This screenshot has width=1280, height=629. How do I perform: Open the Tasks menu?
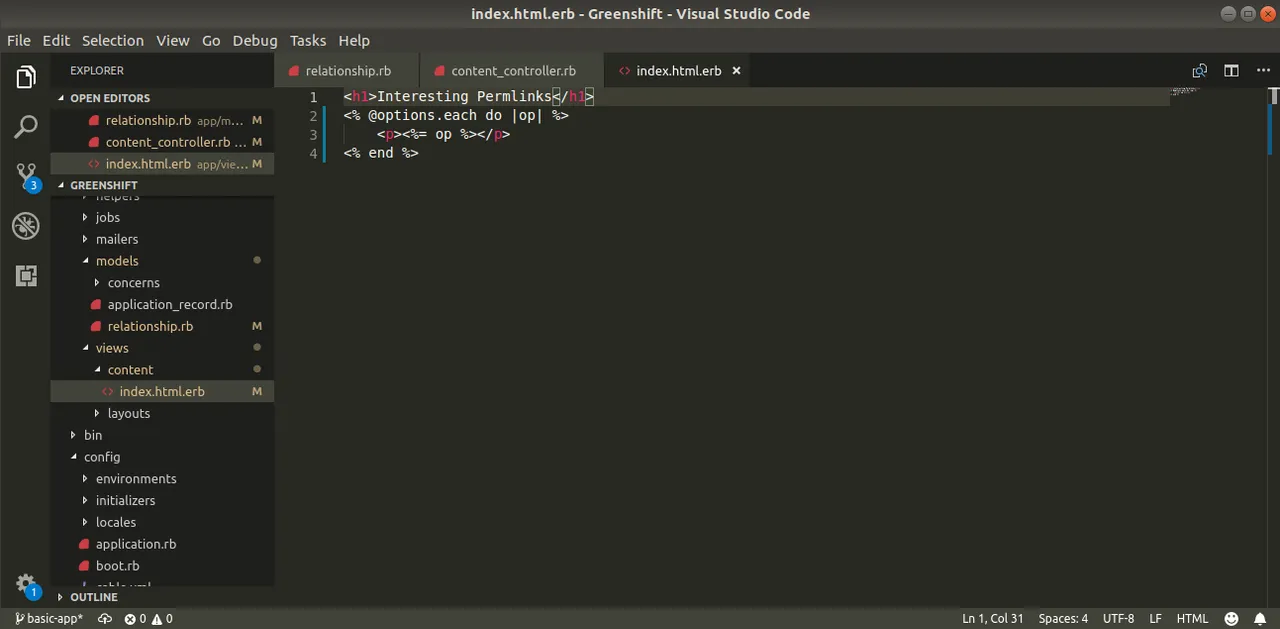pos(308,41)
